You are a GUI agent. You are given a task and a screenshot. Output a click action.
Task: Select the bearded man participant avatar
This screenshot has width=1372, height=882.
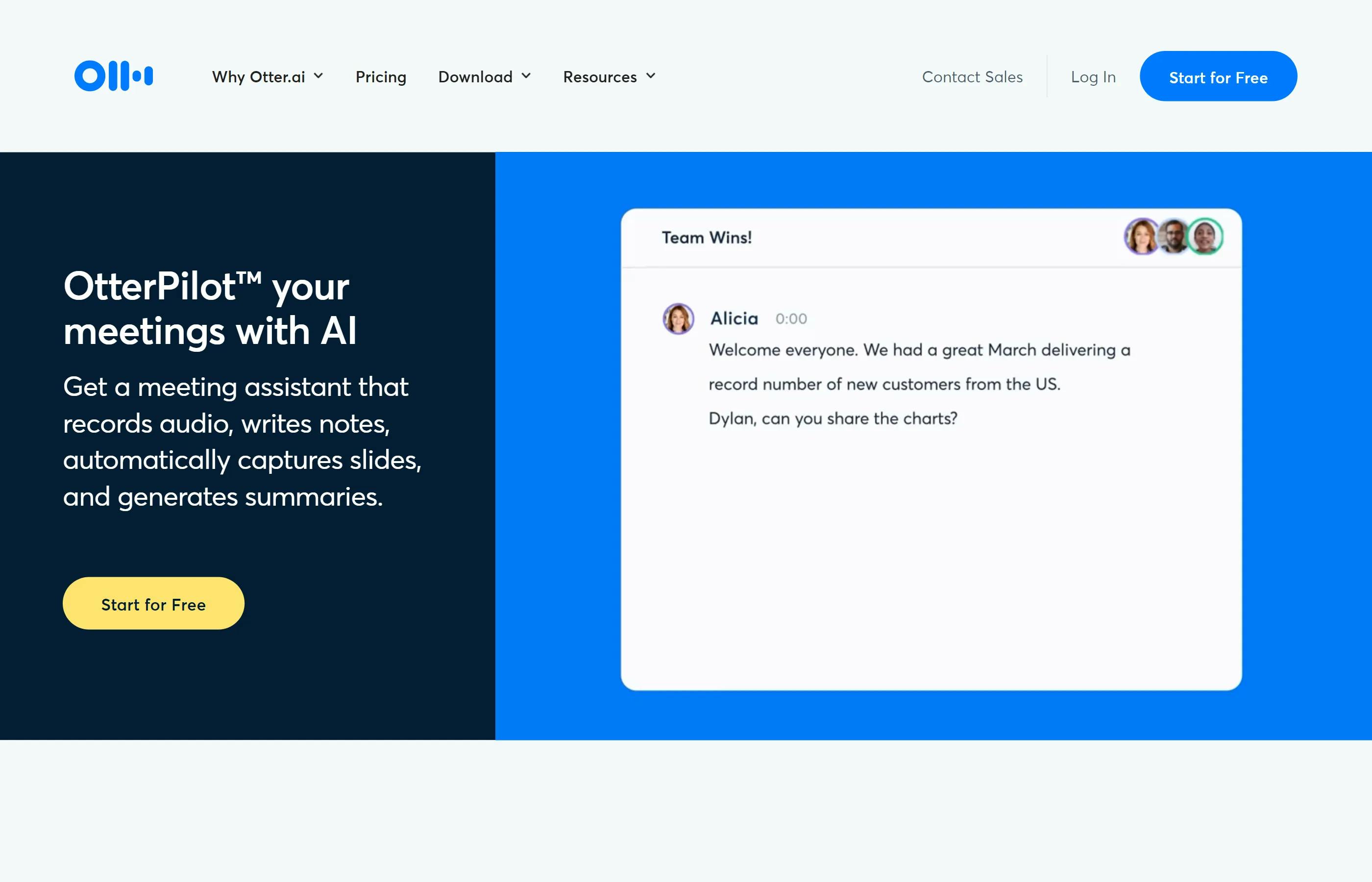point(1173,236)
